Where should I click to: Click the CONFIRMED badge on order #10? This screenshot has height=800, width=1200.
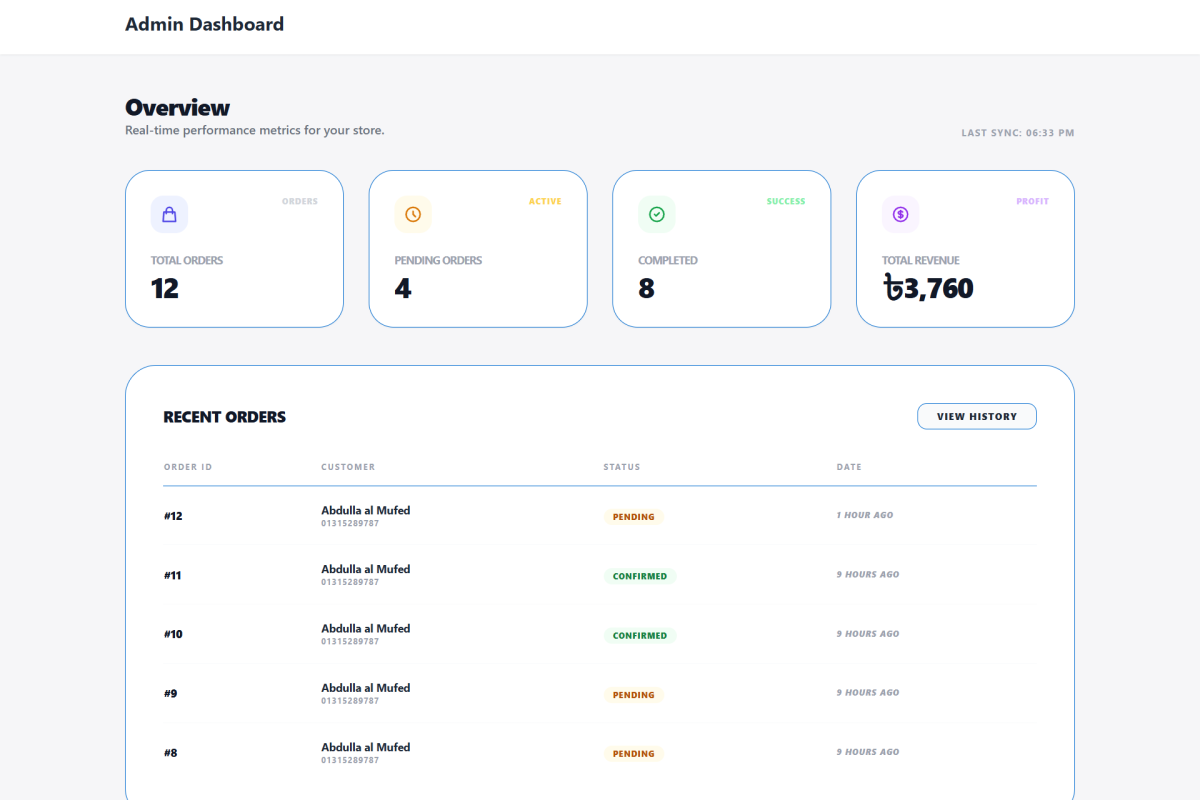[x=640, y=634]
